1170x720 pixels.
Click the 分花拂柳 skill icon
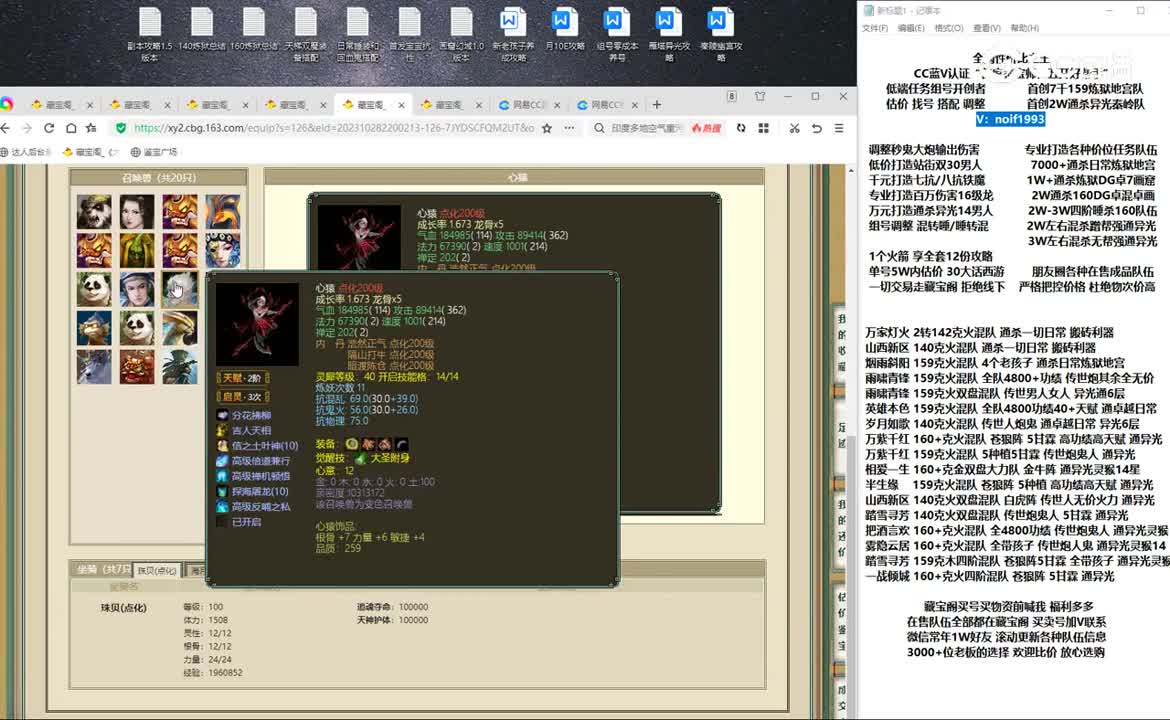(222, 415)
